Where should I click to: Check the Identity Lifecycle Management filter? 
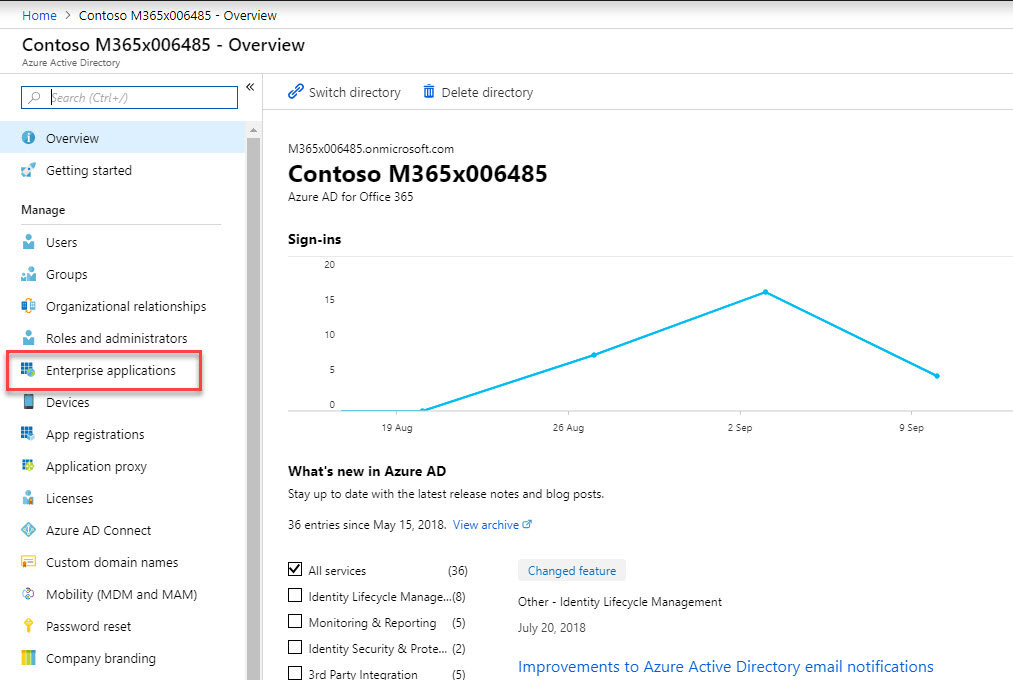tap(295, 595)
